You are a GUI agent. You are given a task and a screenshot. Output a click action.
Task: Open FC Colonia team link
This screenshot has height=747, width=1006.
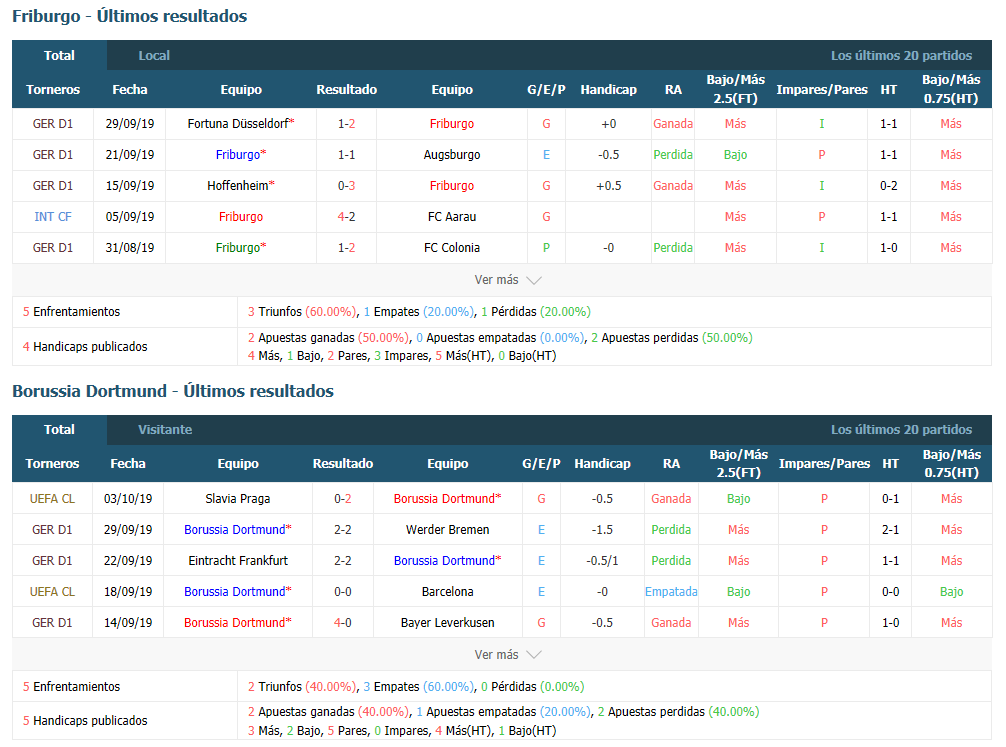click(452, 248)
